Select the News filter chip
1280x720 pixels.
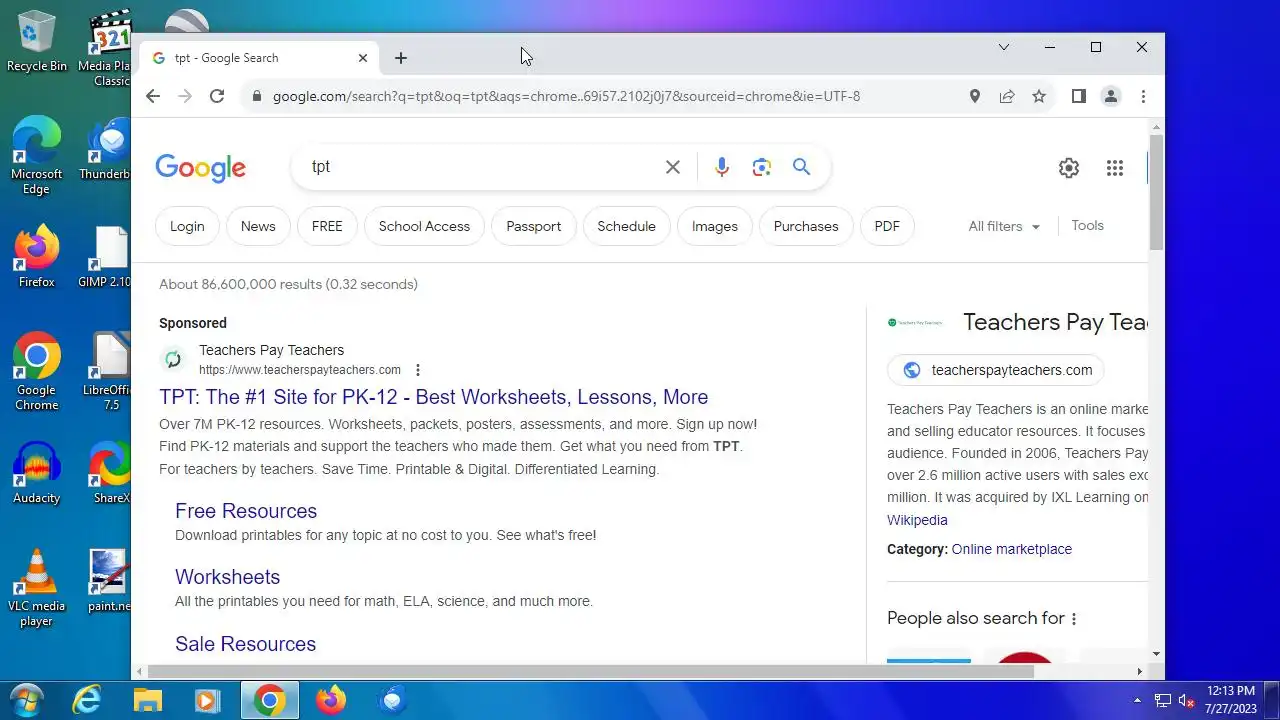258,226
